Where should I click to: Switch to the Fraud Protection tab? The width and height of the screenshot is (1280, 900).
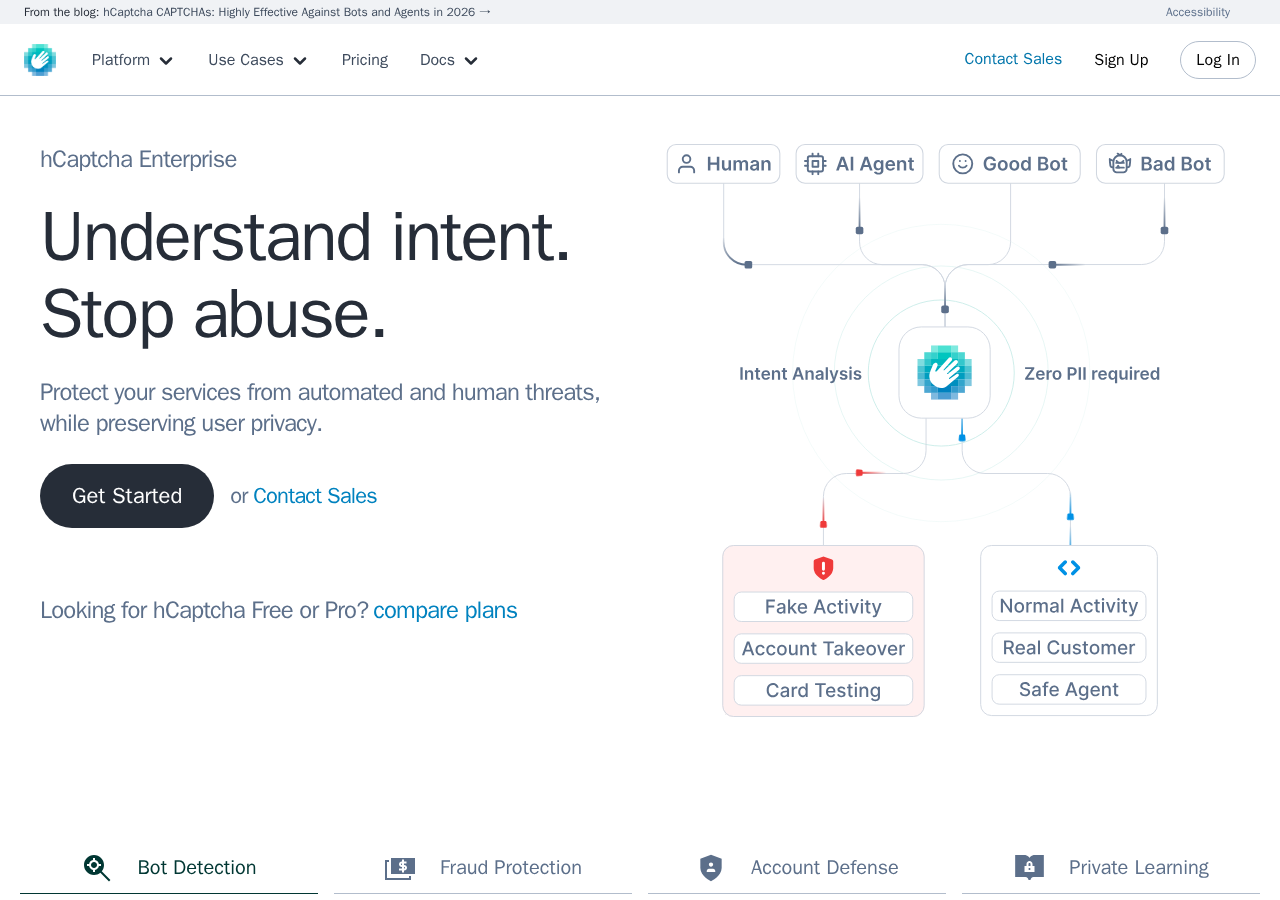pyautogui.click(x=483, y=868)
